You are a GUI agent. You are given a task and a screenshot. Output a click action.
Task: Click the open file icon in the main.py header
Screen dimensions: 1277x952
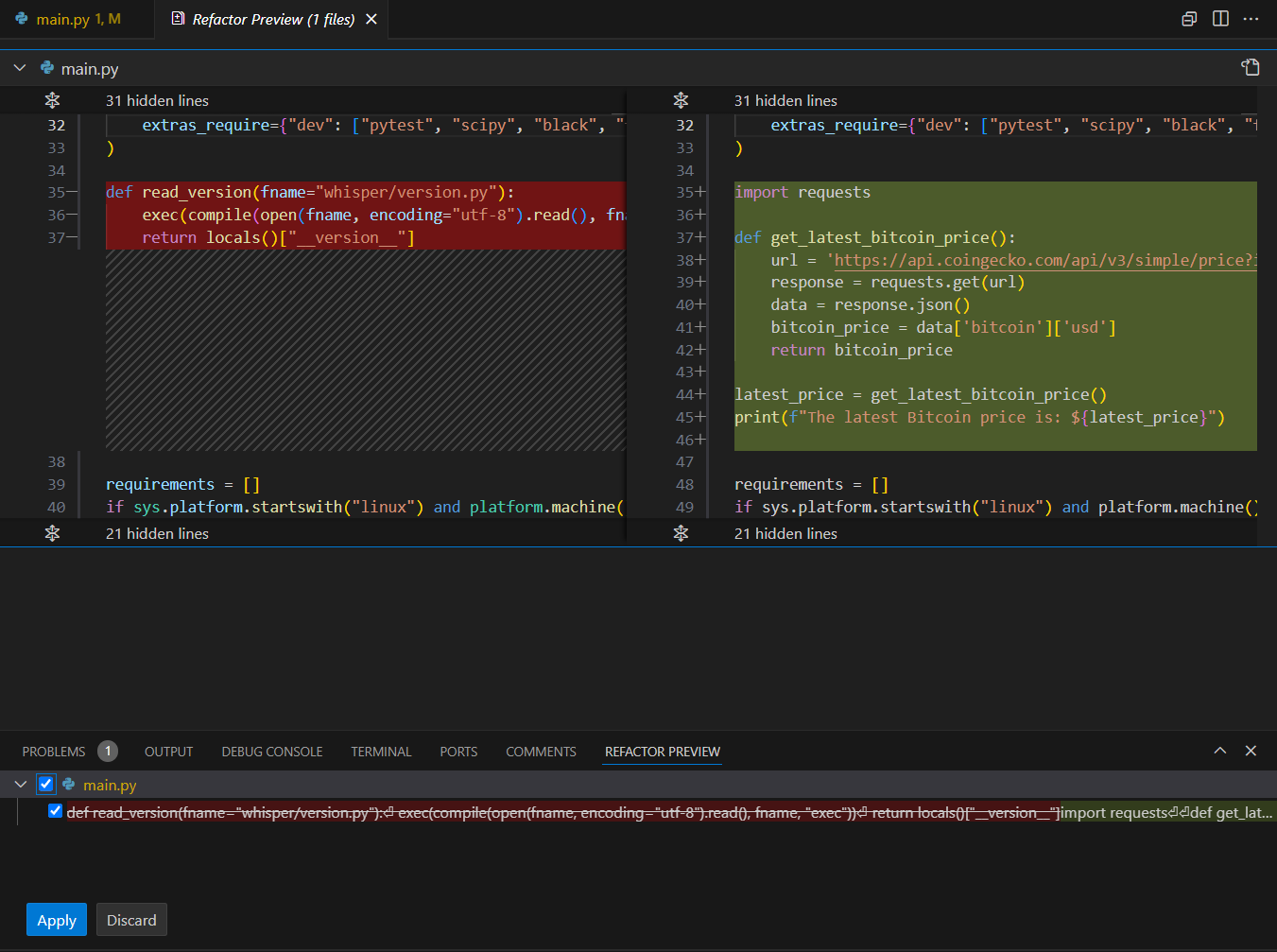pos(1251,67)
